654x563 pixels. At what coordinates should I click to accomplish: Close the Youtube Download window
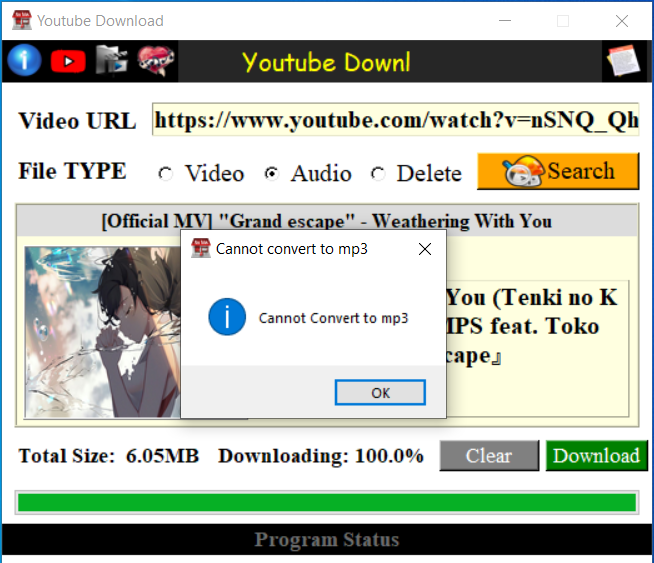click(621, 20)
